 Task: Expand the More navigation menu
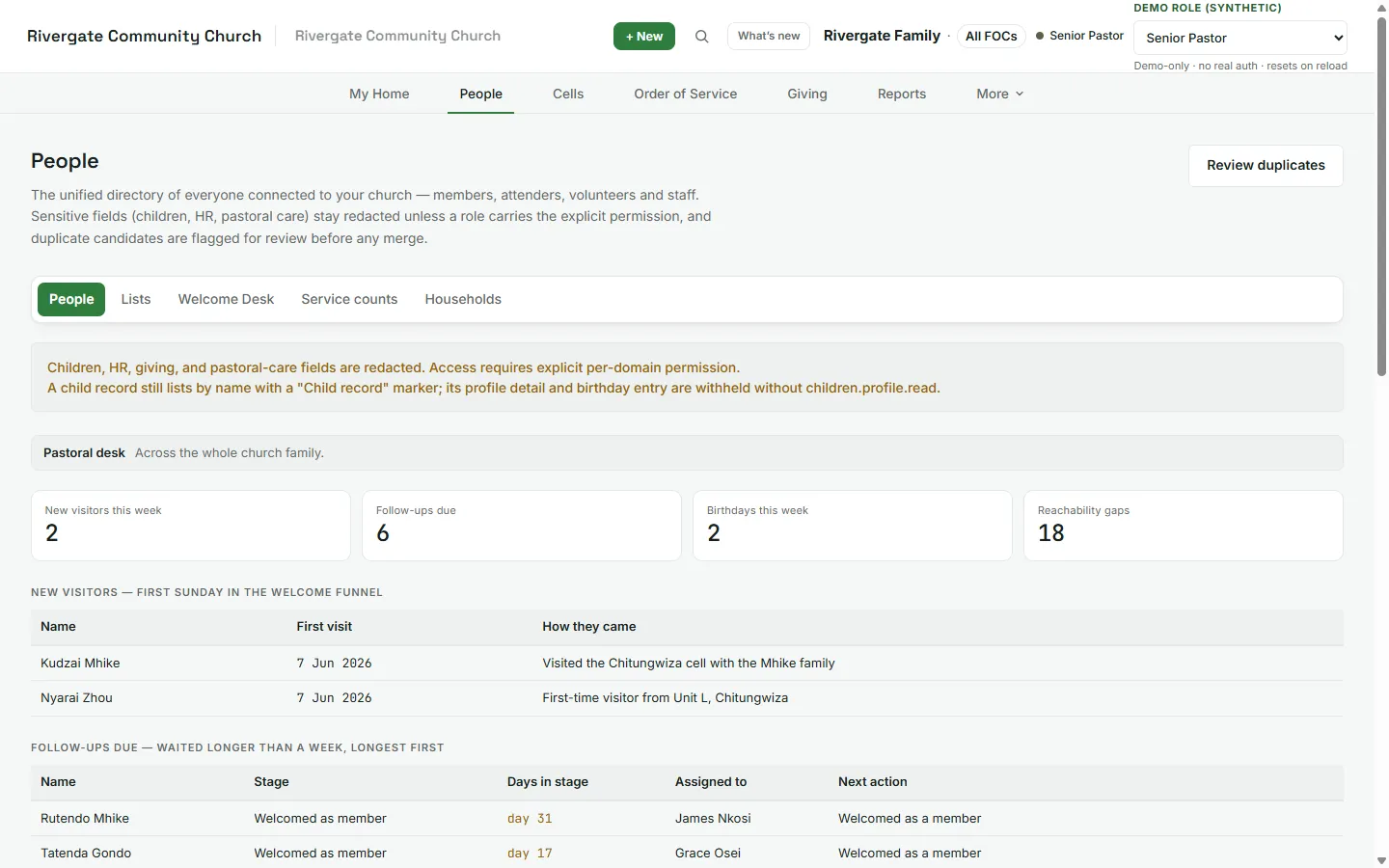[999, 94]
